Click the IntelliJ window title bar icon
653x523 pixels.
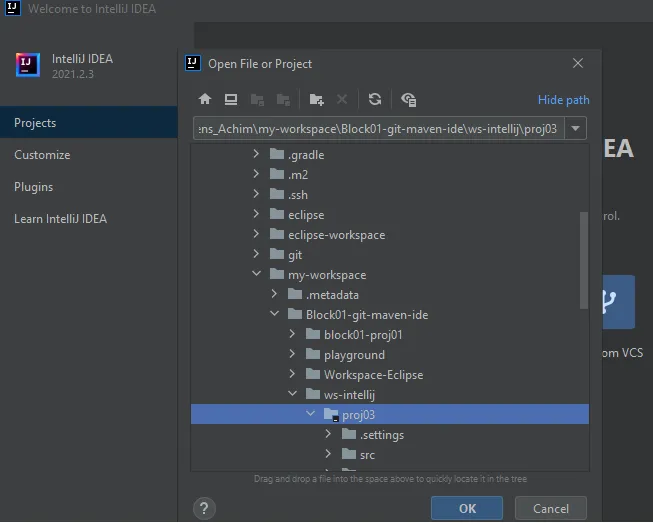(12, 8)
